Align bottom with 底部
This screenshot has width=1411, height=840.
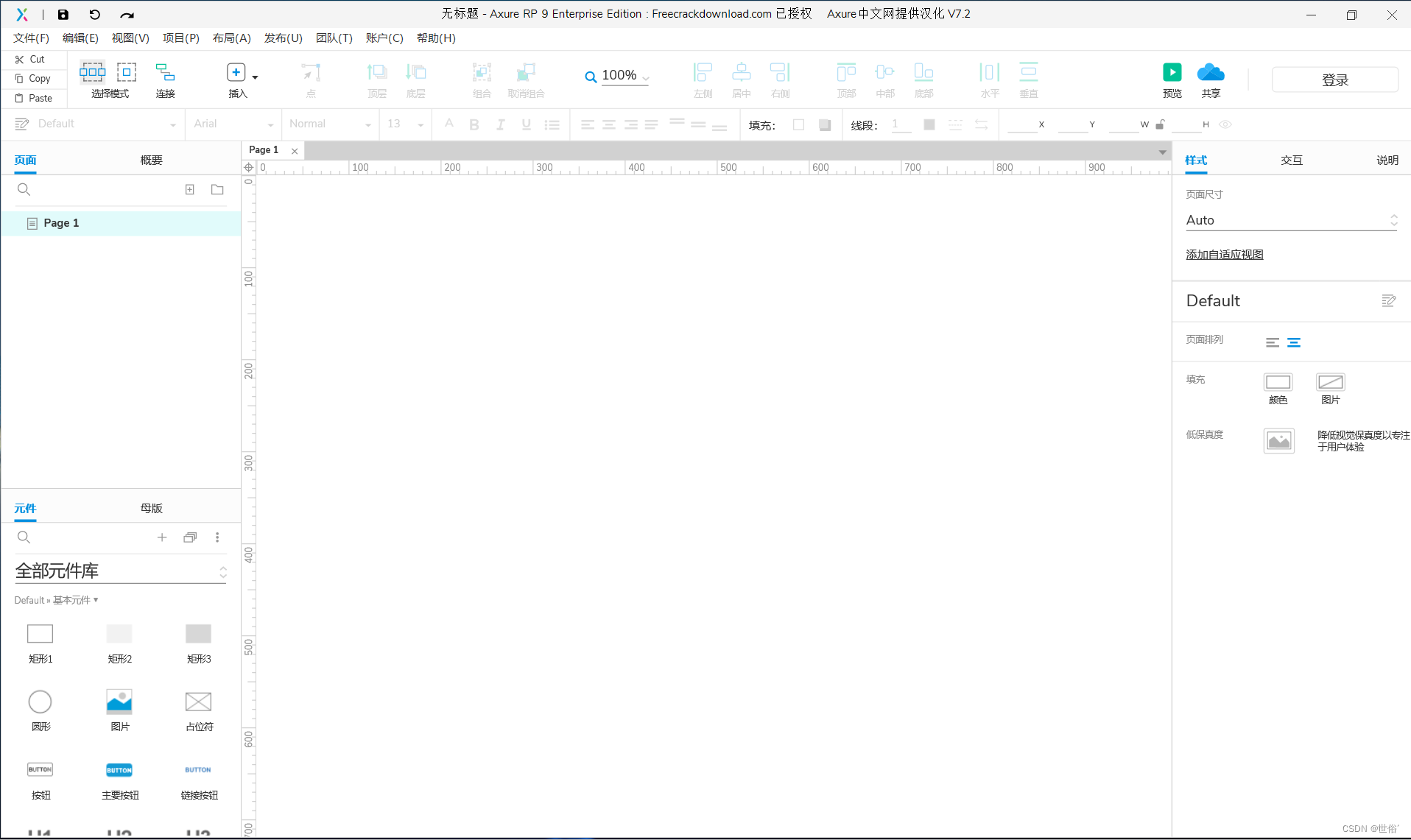click(x=923, y=80)
